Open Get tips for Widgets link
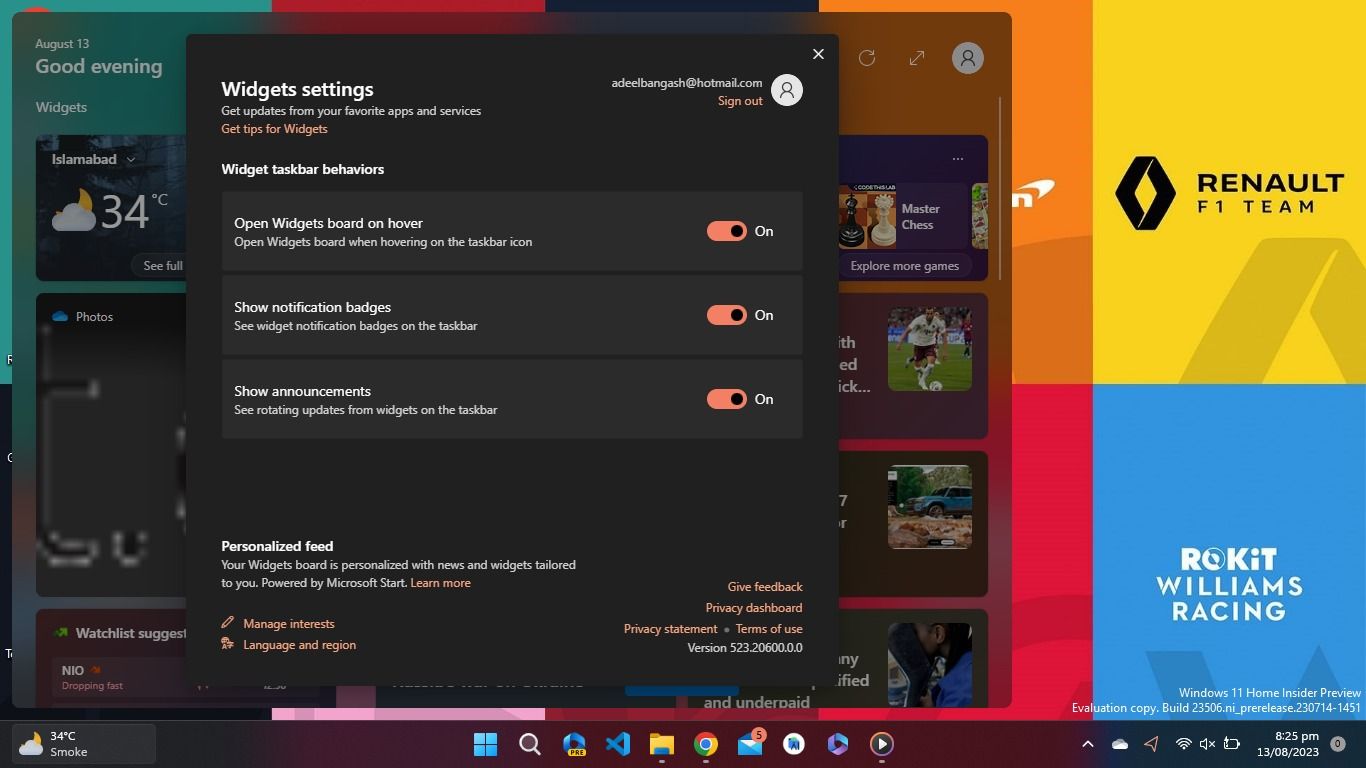The image size is (1366, 768). pos(274,129)
